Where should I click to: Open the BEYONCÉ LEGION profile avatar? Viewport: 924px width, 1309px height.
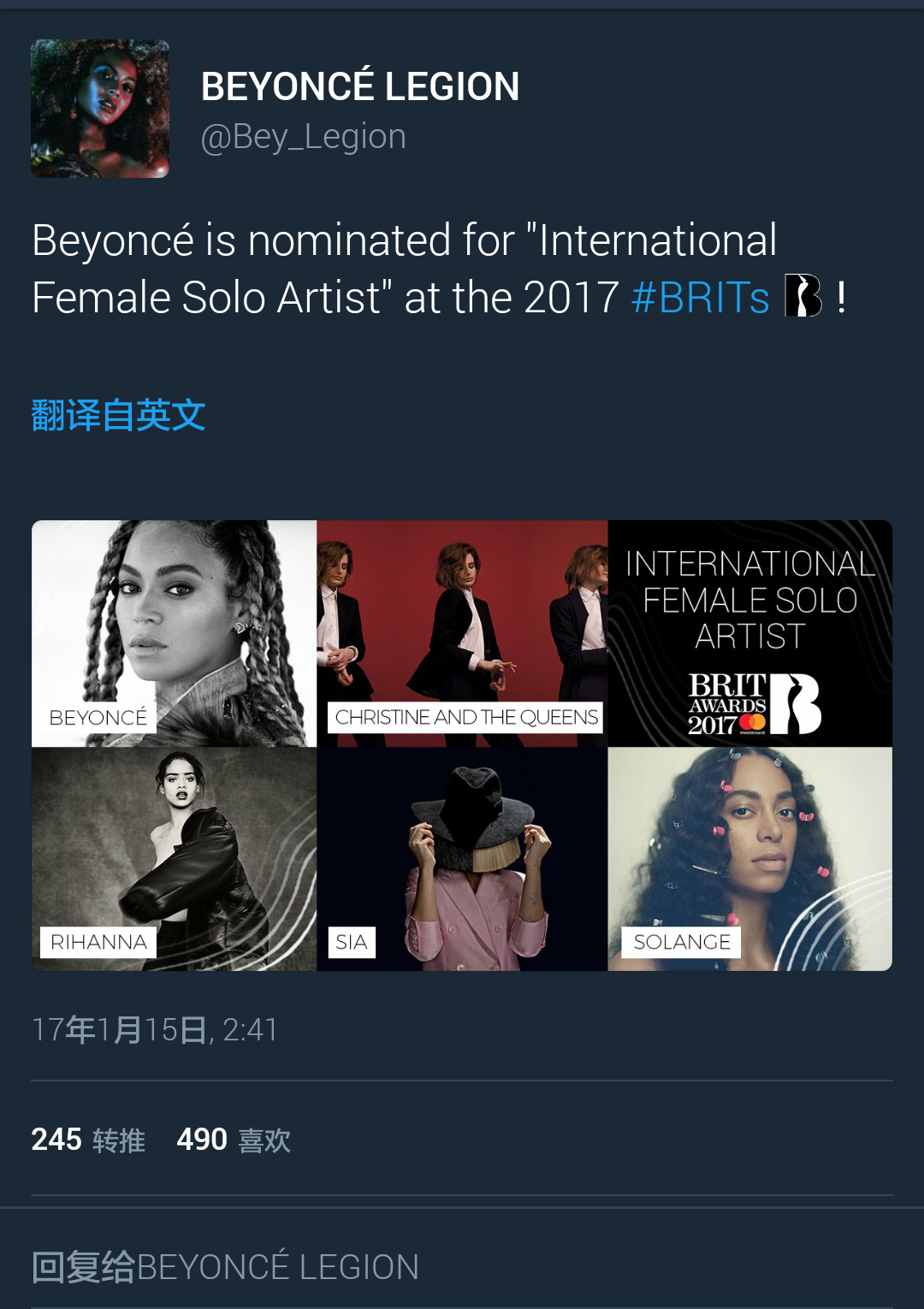coord(100,109)
